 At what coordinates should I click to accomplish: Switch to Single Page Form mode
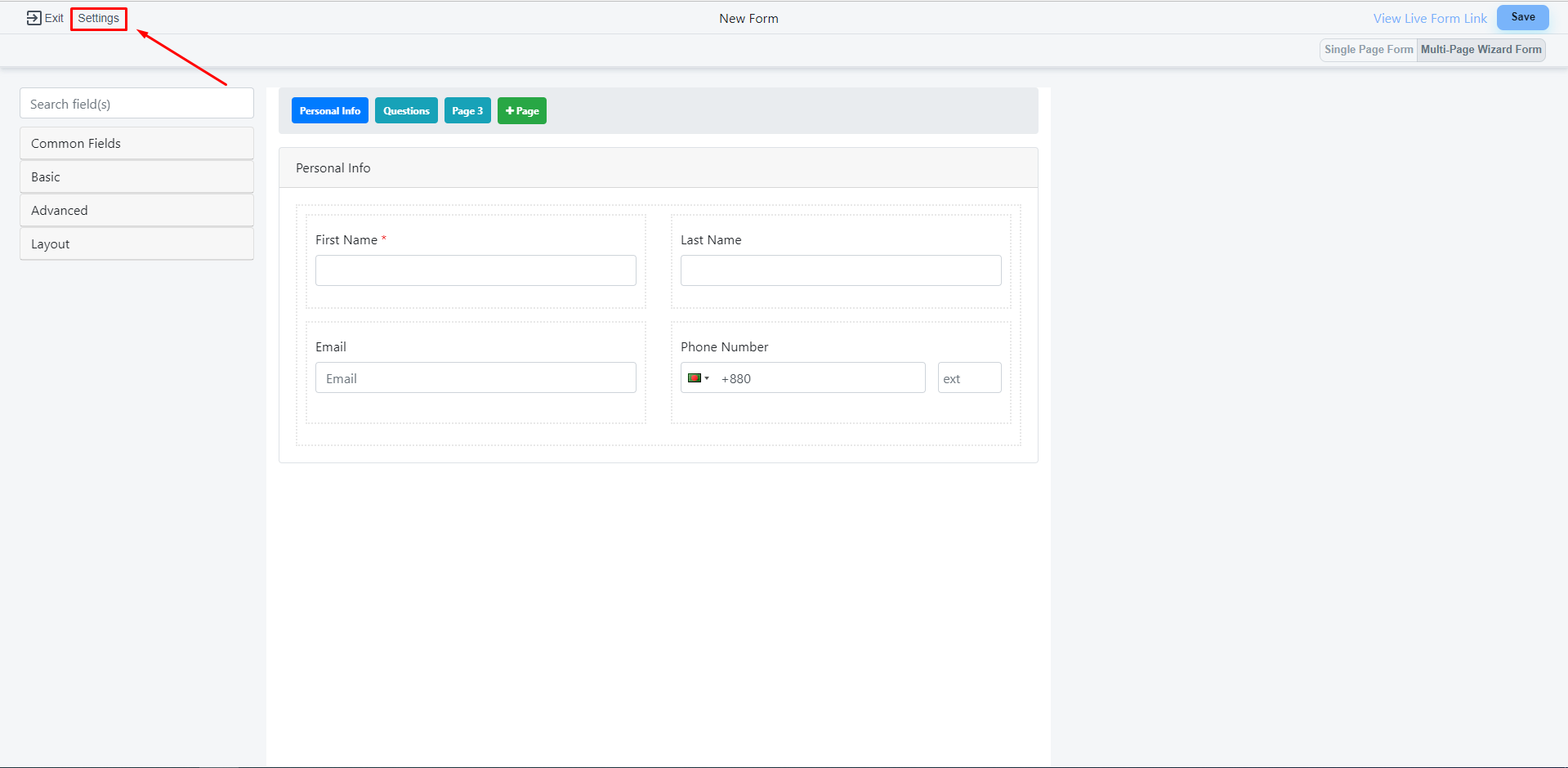(x=1368, y=50)
